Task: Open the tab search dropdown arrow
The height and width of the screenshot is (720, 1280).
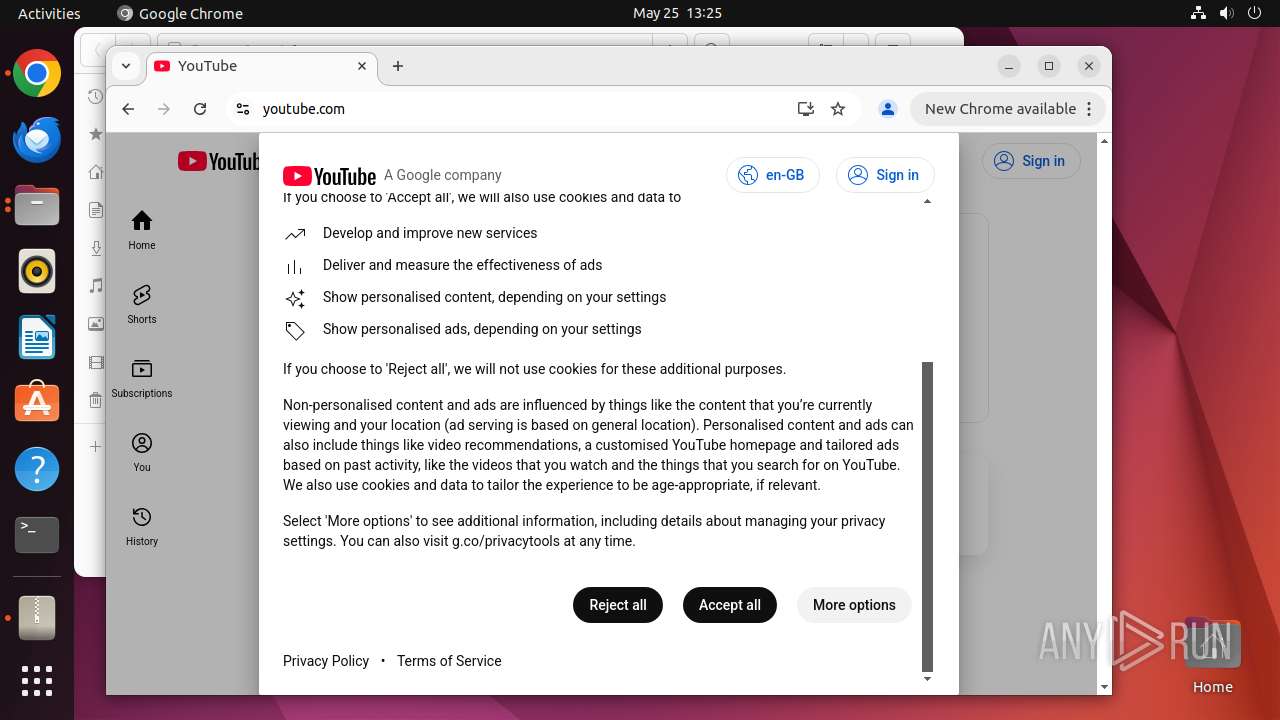Action: pyautogui.click(x=126, y=66)
